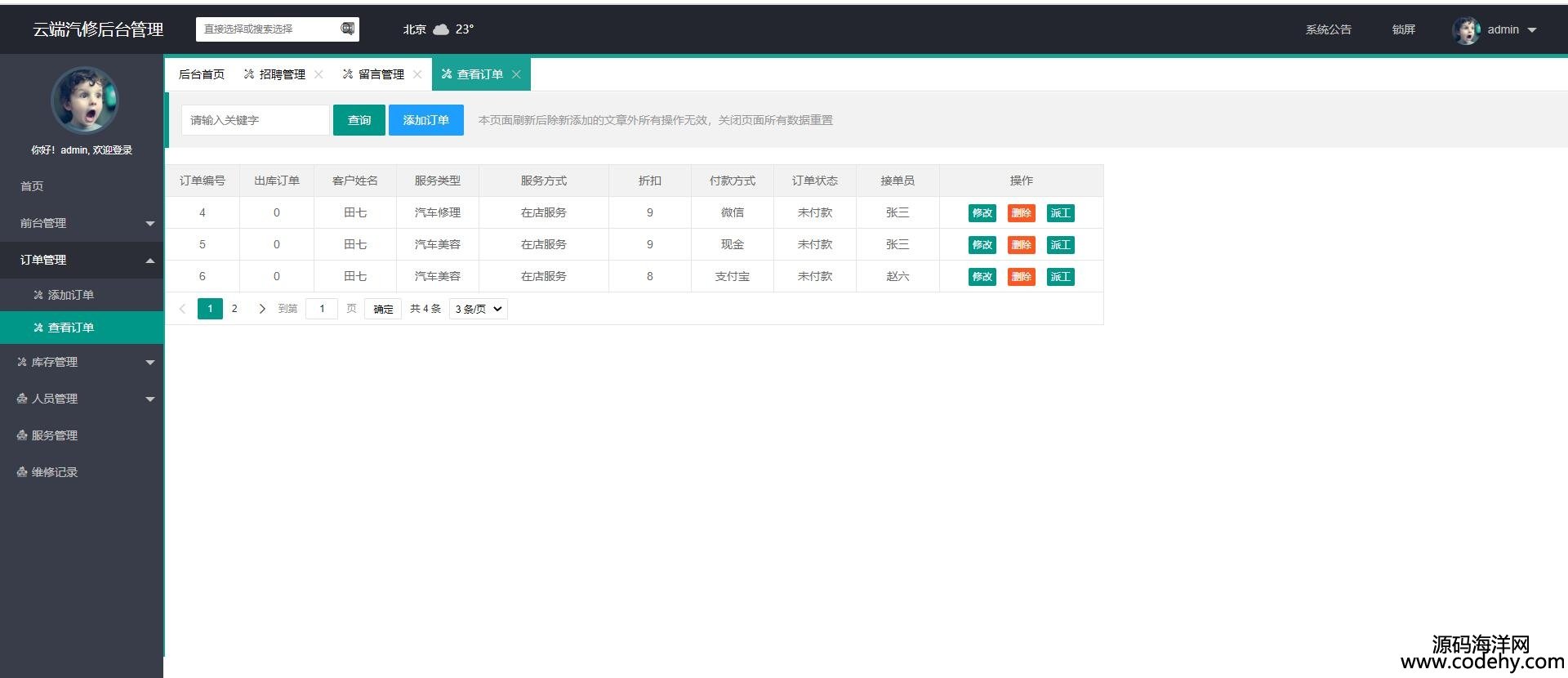Click the admin avatar in the header
Viewport: 1568px width, 678px height.
pos(1466,30)
